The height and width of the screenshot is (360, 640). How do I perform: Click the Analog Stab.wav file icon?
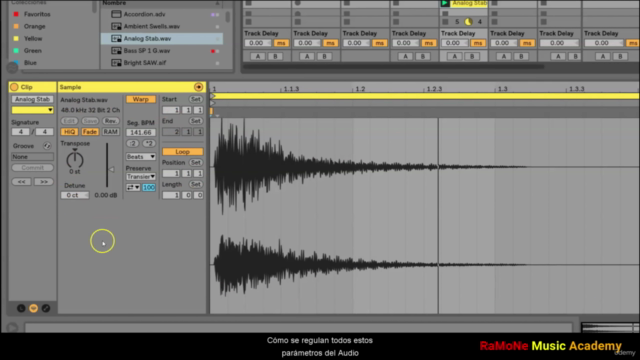point(116,38)
